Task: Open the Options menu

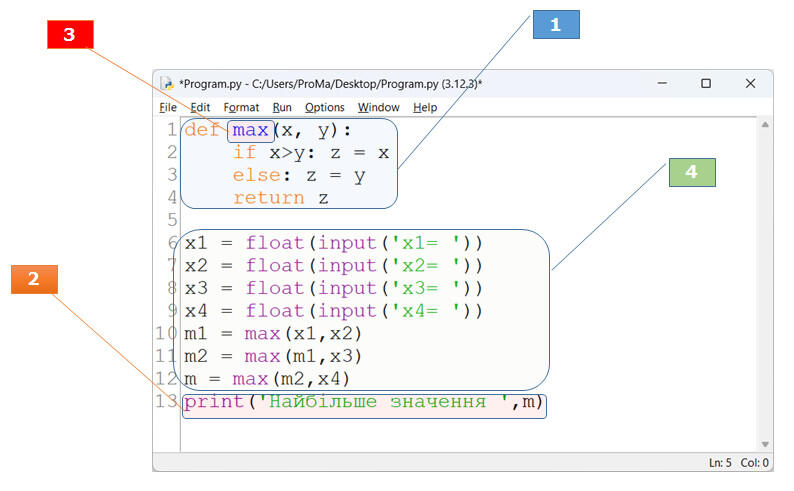Action: click(x=325, y=108)
